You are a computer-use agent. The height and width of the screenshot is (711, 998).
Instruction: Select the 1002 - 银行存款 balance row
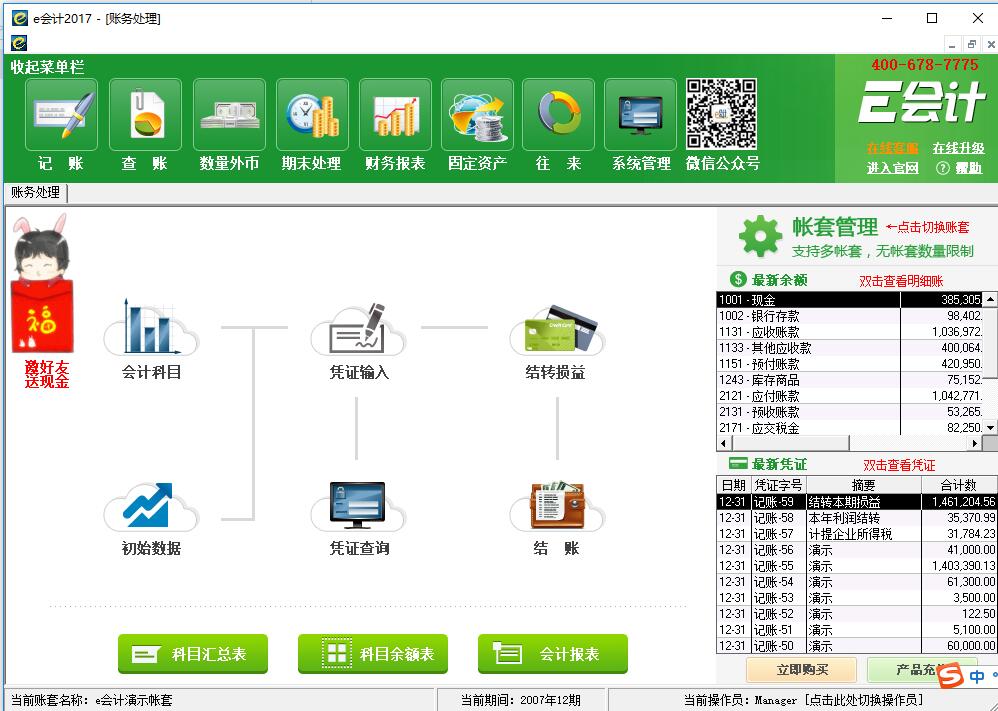tap(850, 316)
